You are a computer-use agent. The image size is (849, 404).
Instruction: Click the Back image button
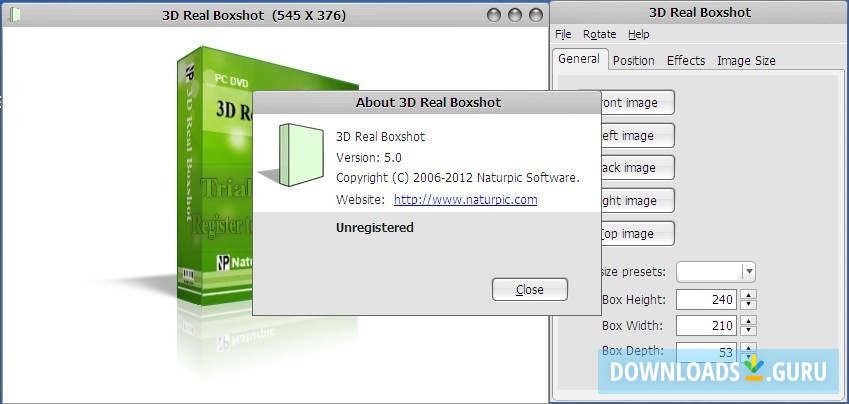(637, 168)
